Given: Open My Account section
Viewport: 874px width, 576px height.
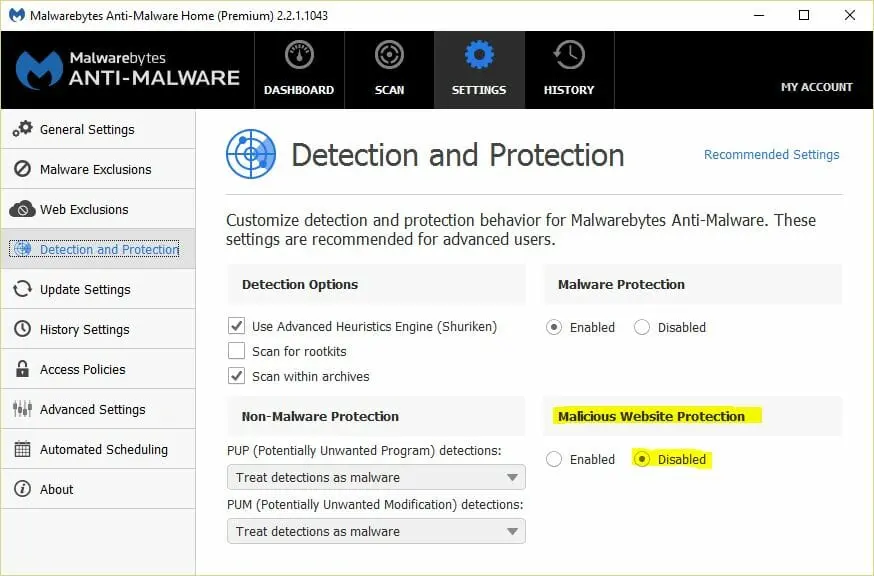Looking at the screenshot, I should pyautogui.click(x=816, y=87).
